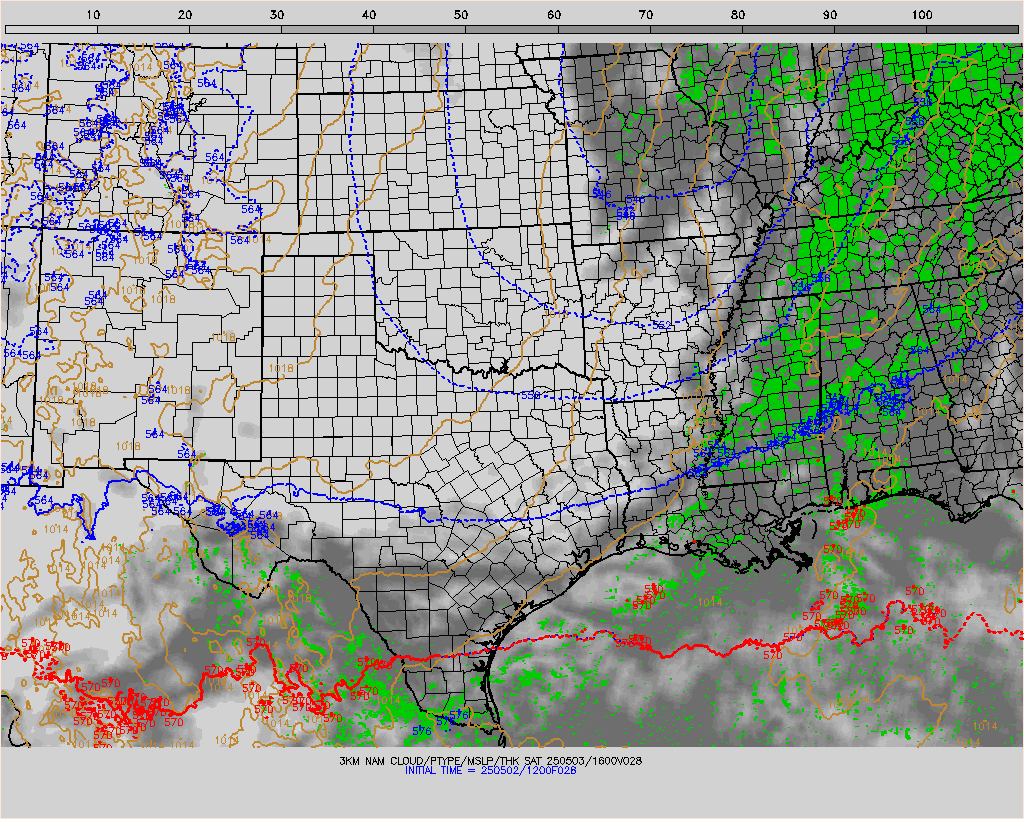The width and height of the screenshot is (1024, 819).
Task: Pick the darkest rightmost gray color bar segment
Action: 972,29
